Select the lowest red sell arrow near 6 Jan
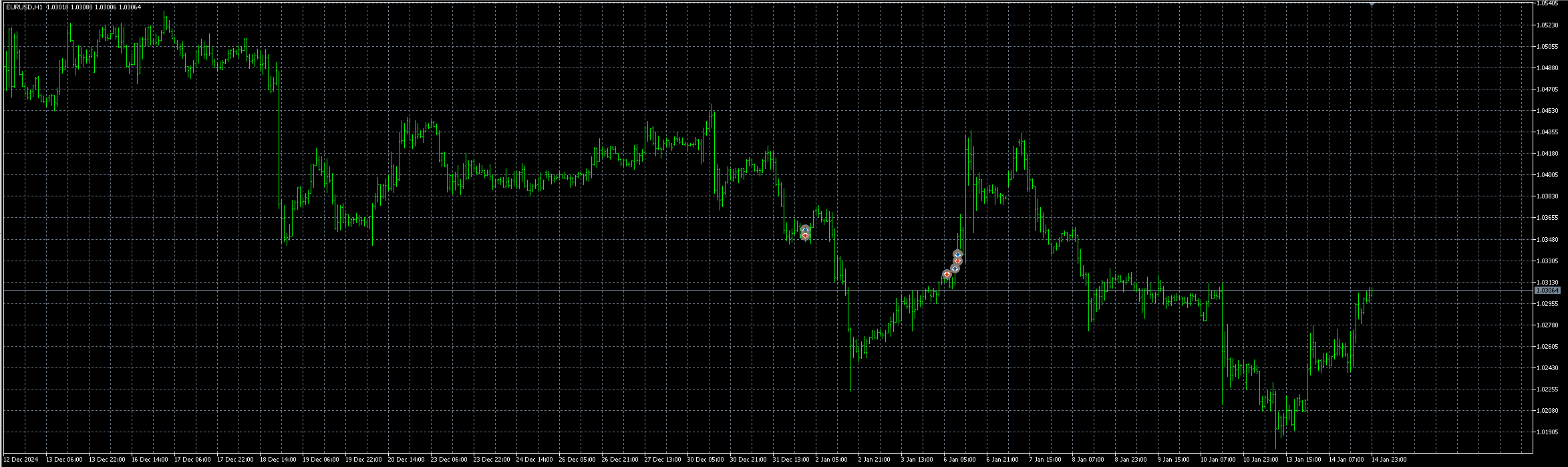Viewport: 1568px width, 467px height. (x=947, y=274)
